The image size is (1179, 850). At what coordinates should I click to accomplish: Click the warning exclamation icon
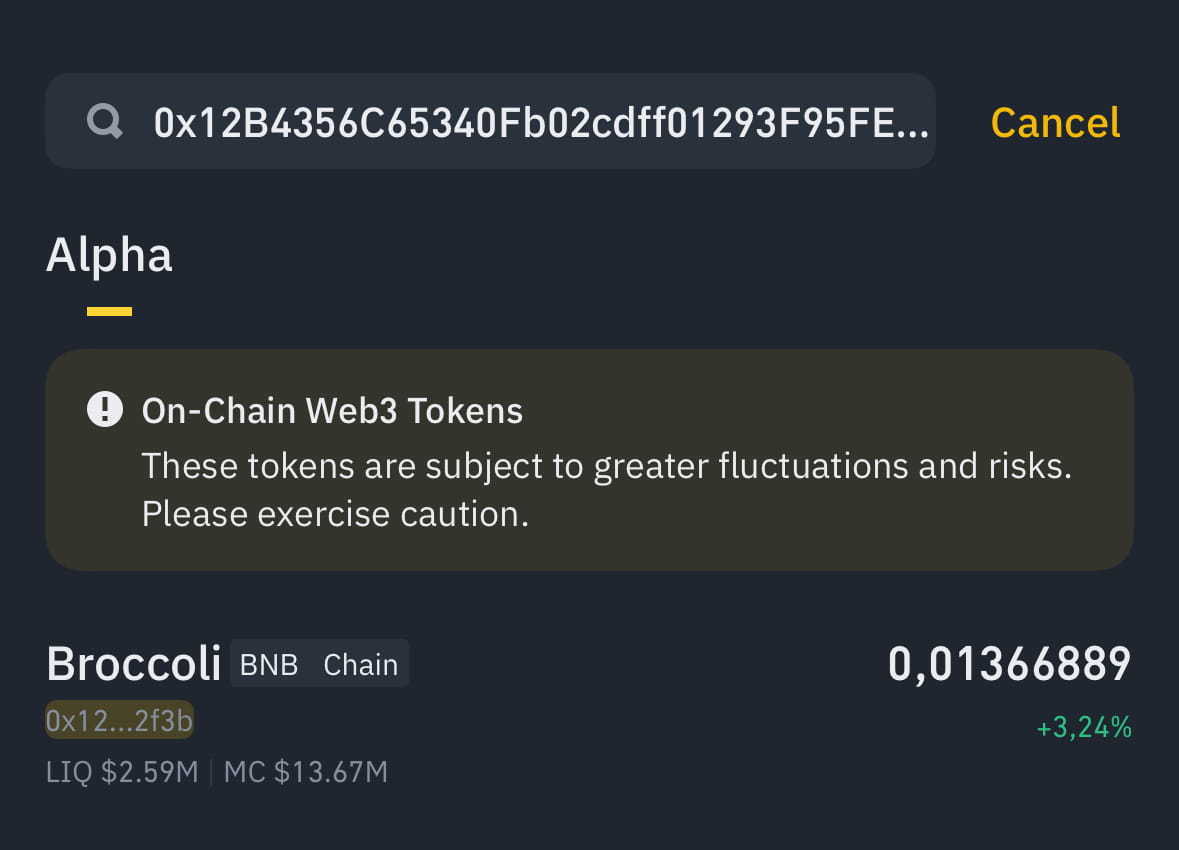pos(105,410)
